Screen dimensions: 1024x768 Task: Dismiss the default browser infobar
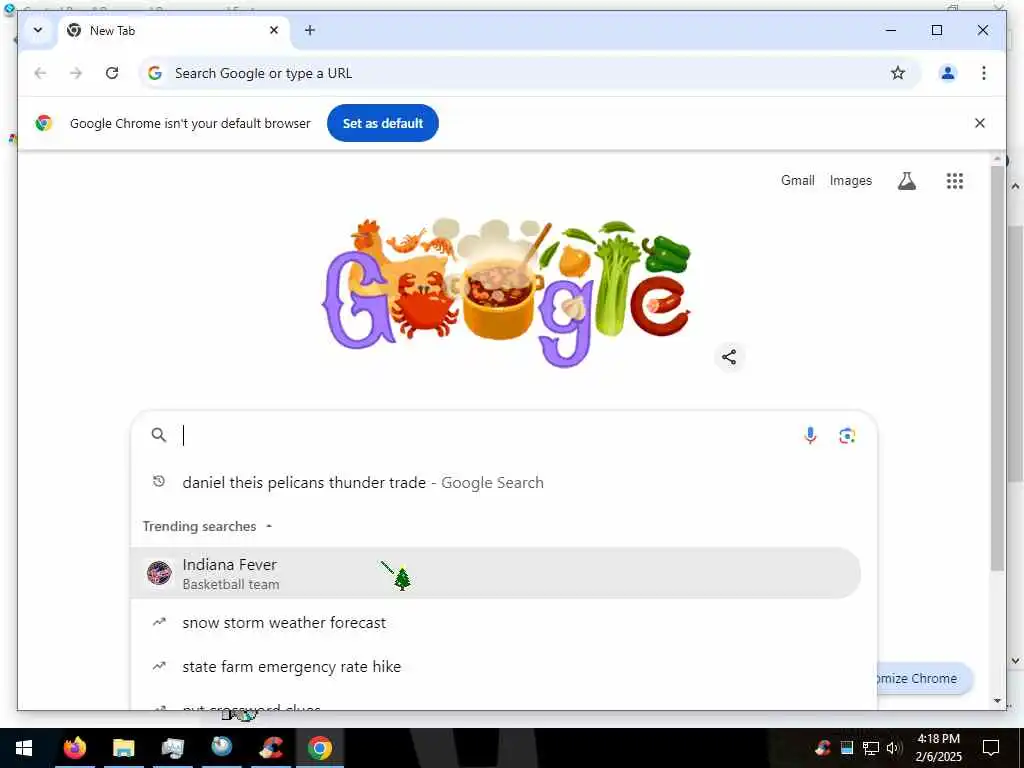pyautogui.click(x=980, y=123)
